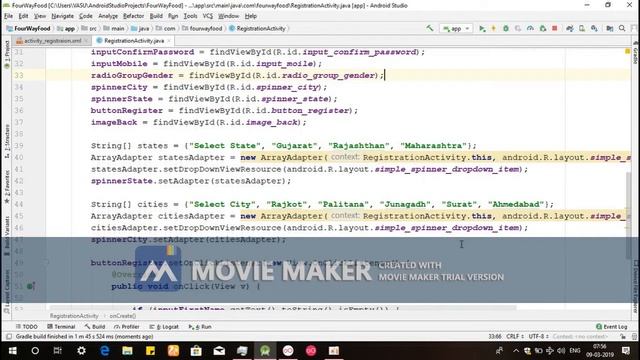Open the Gradle side panel tab

(x=636, y=52)
